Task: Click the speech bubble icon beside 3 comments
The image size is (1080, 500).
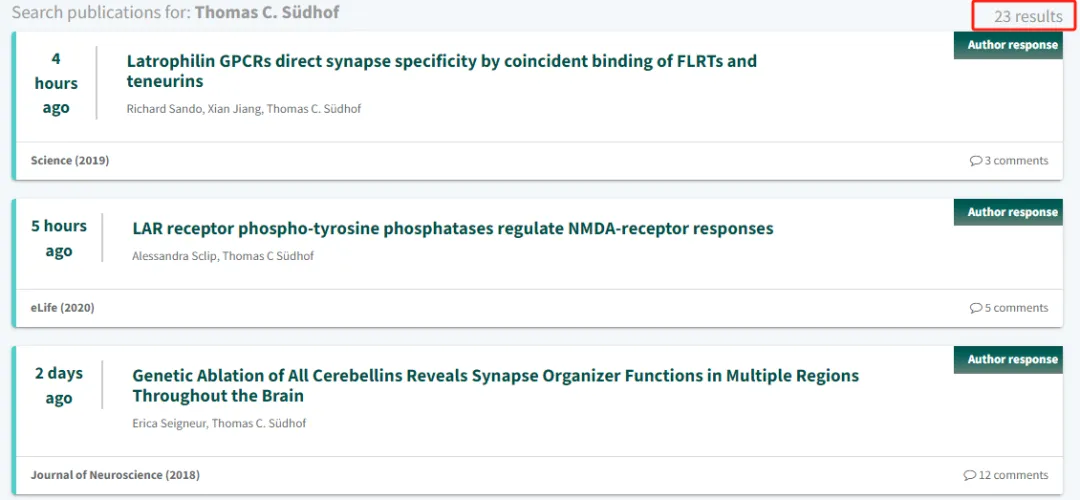Action: (975, 161)
